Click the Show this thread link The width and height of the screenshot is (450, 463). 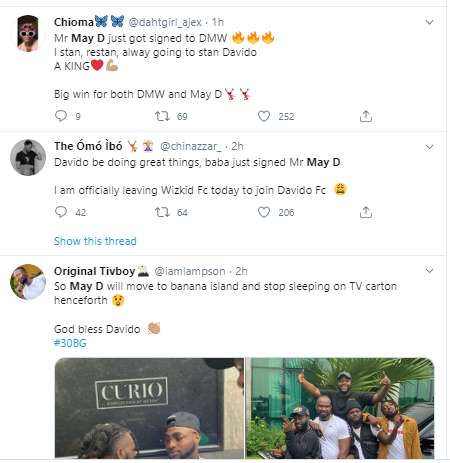coord(95,241)
